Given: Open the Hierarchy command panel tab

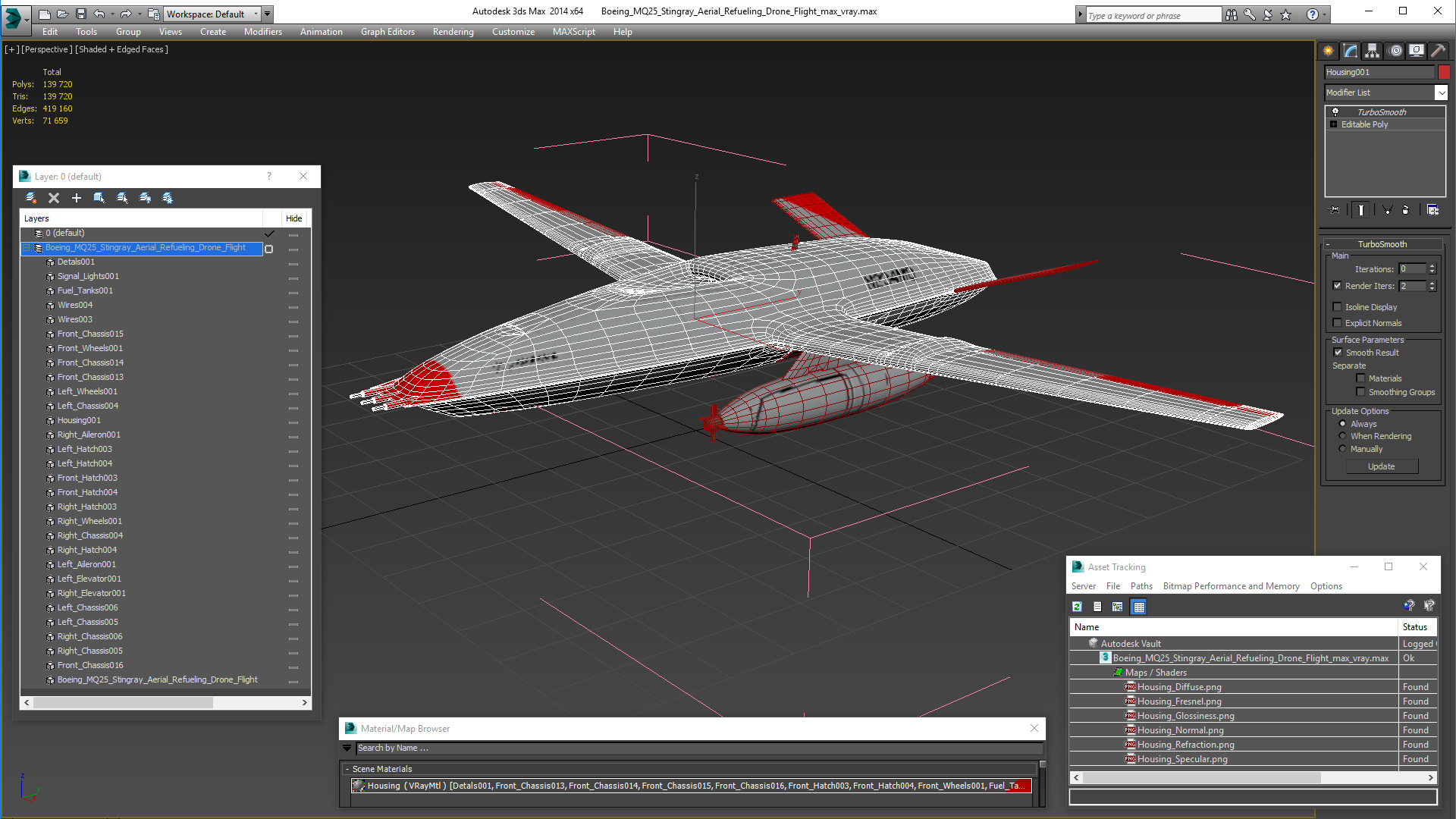Looking at the screenshot, I should tap(1373, 51).
